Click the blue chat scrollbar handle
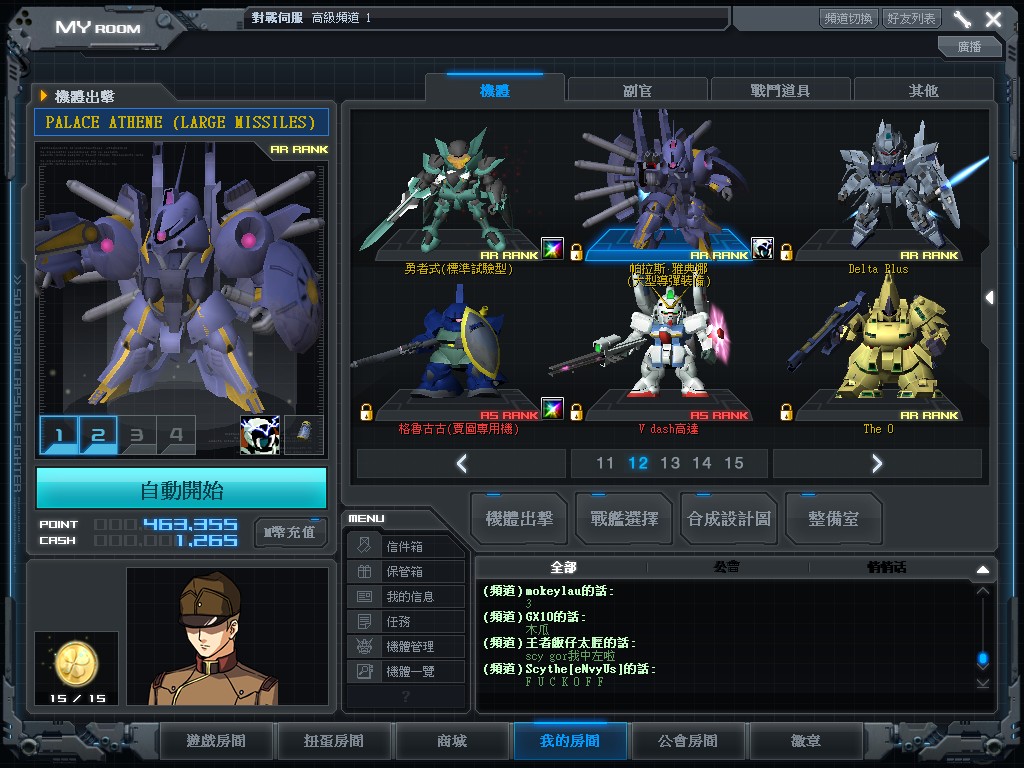Screen dimensions: 1024x768 [x=982, y=659]
